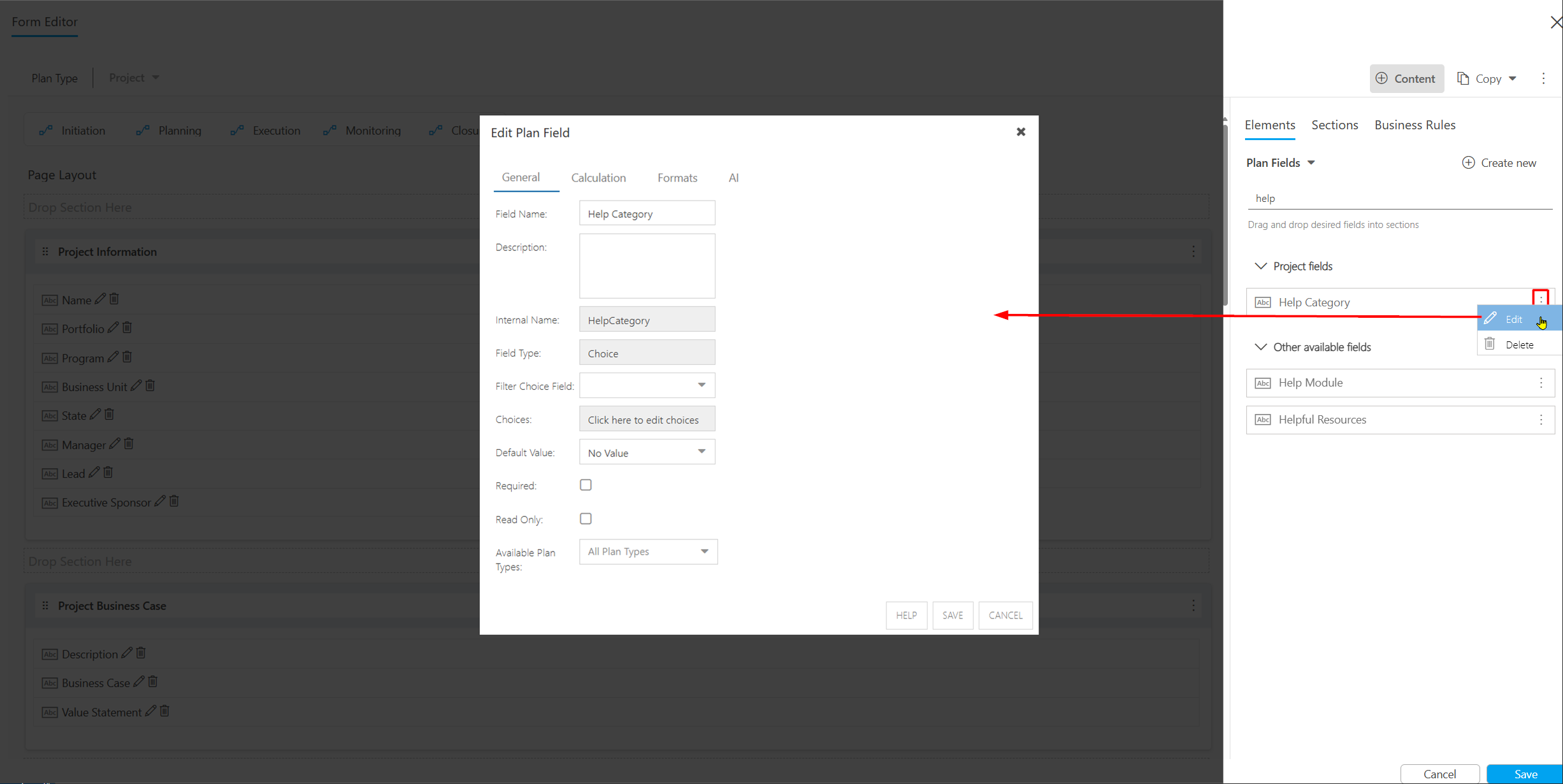
Task: Click the trash icon next to Manager
Action: click(x=129, y=443)
